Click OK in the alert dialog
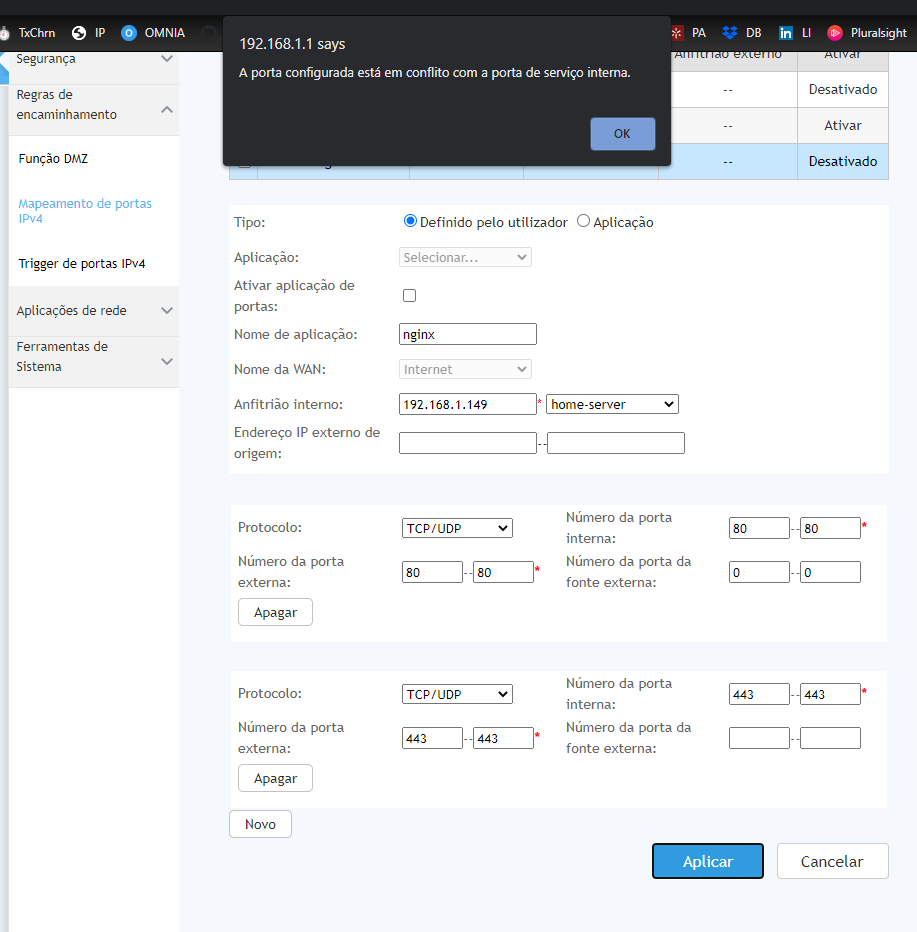Viewport: 917px width, 932px height. tap(622, 134)
